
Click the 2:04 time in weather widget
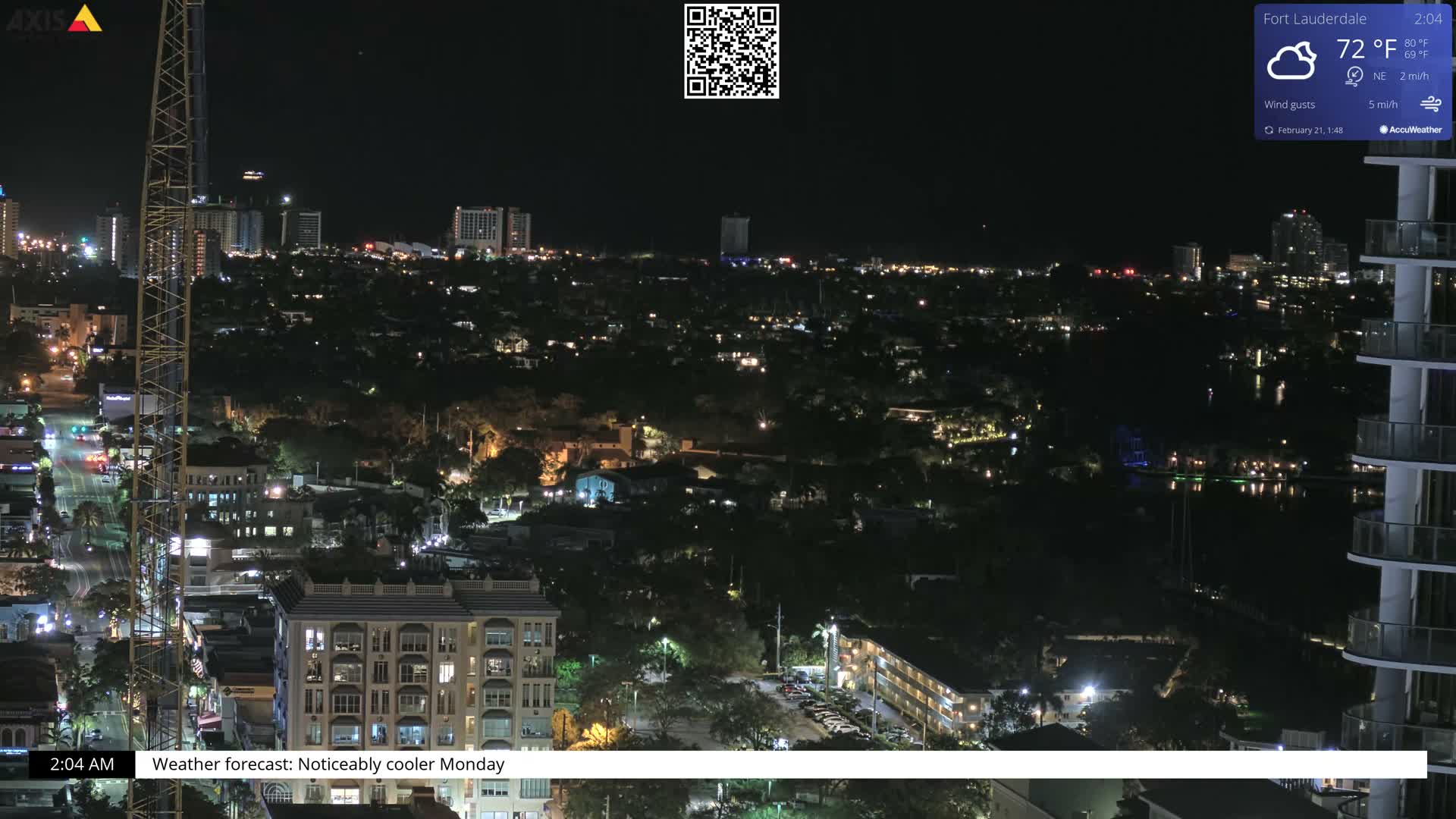tap(1428, 19)
